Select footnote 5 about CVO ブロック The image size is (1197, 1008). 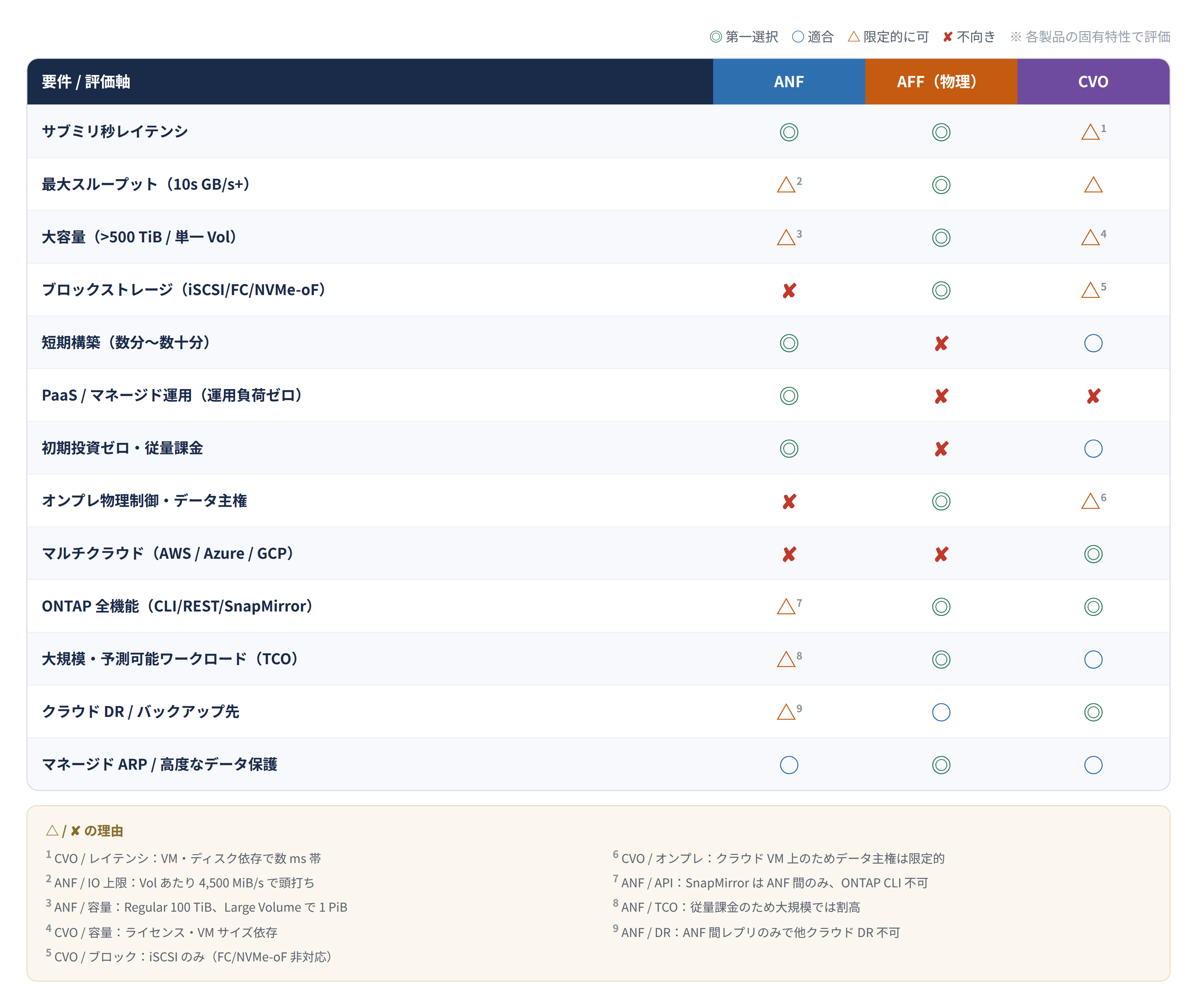pos(189,957)
